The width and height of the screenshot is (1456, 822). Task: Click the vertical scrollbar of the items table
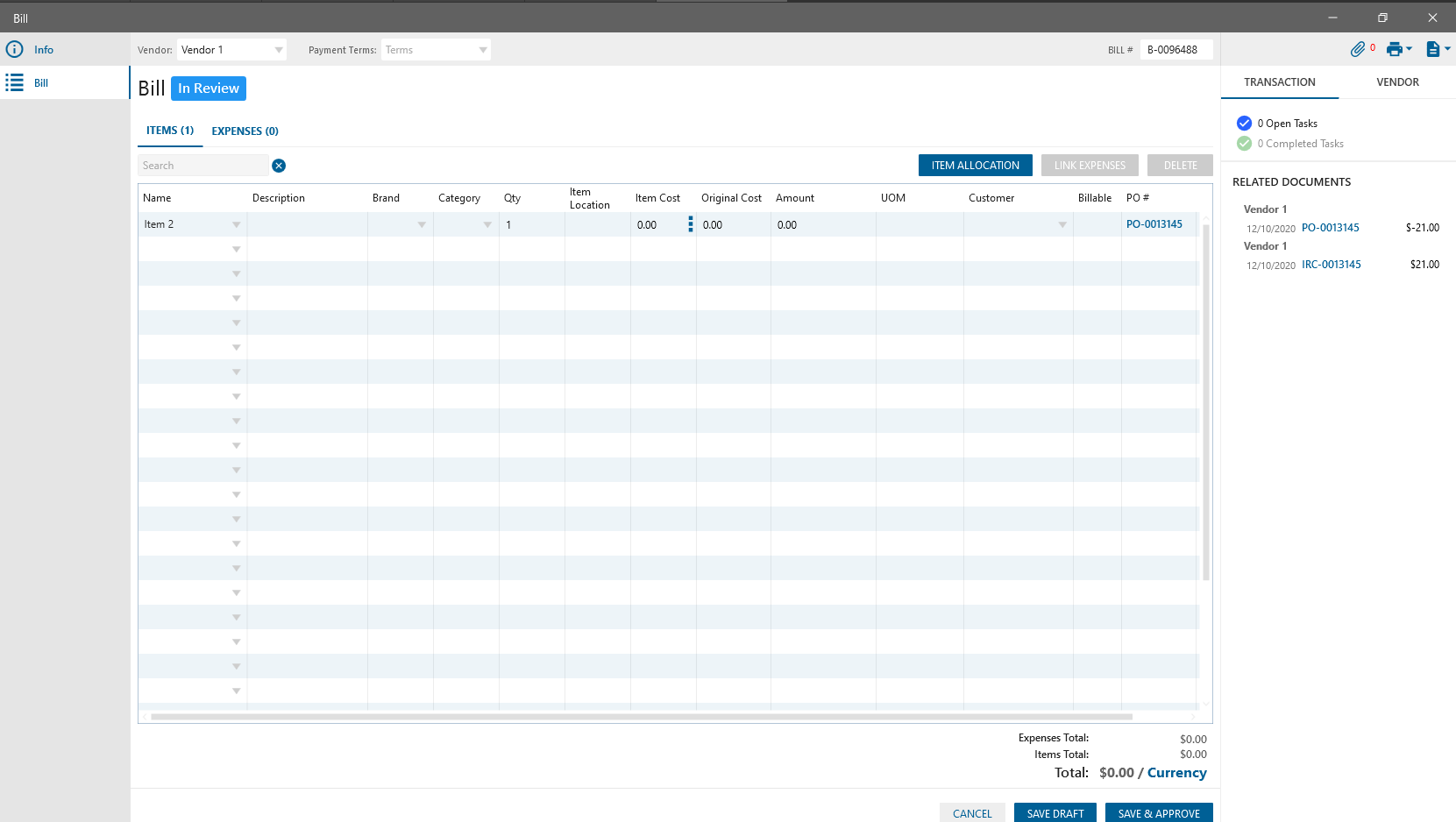click(1206, 403)
